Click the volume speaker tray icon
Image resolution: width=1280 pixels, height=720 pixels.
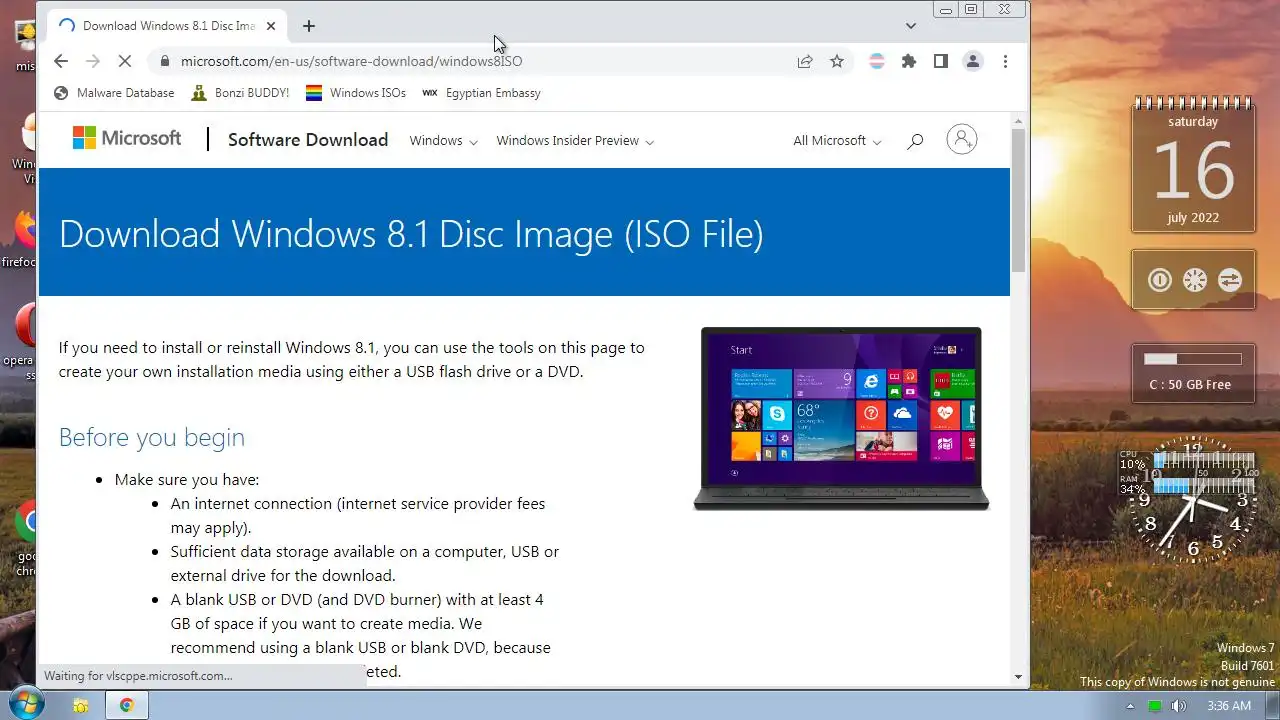coord(1179,706)
